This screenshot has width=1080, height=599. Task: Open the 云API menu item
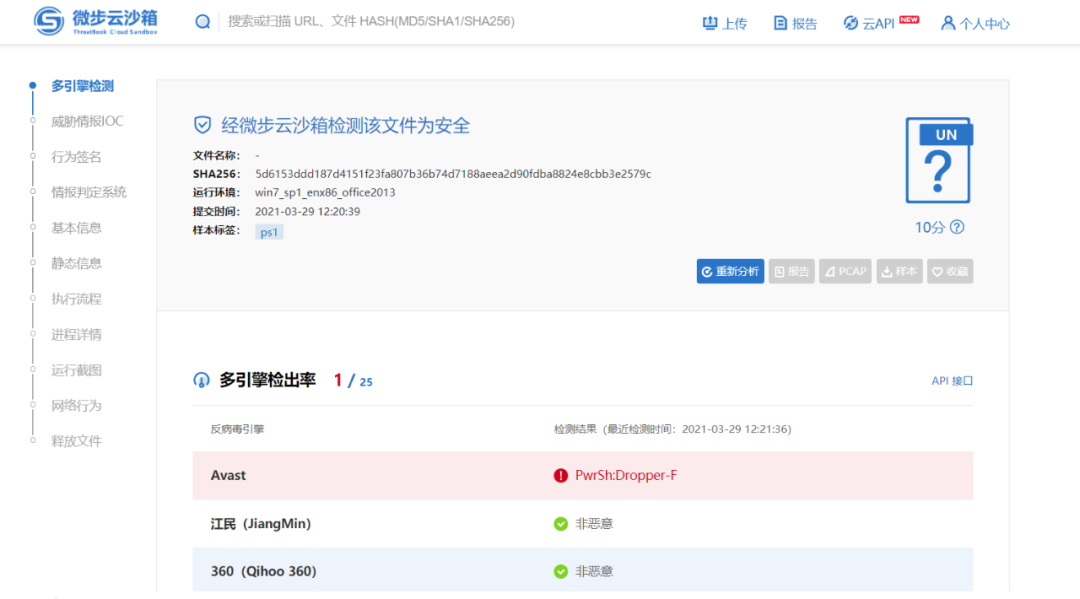click(x=881, y=23)
